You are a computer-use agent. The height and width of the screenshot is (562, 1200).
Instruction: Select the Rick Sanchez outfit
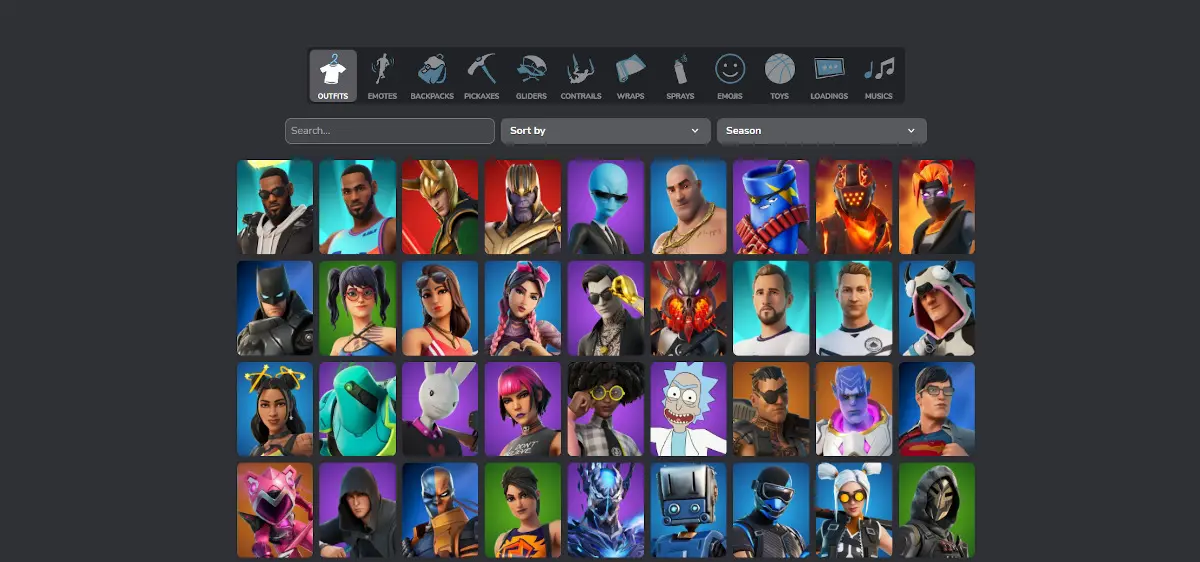[x=689, y=409]
